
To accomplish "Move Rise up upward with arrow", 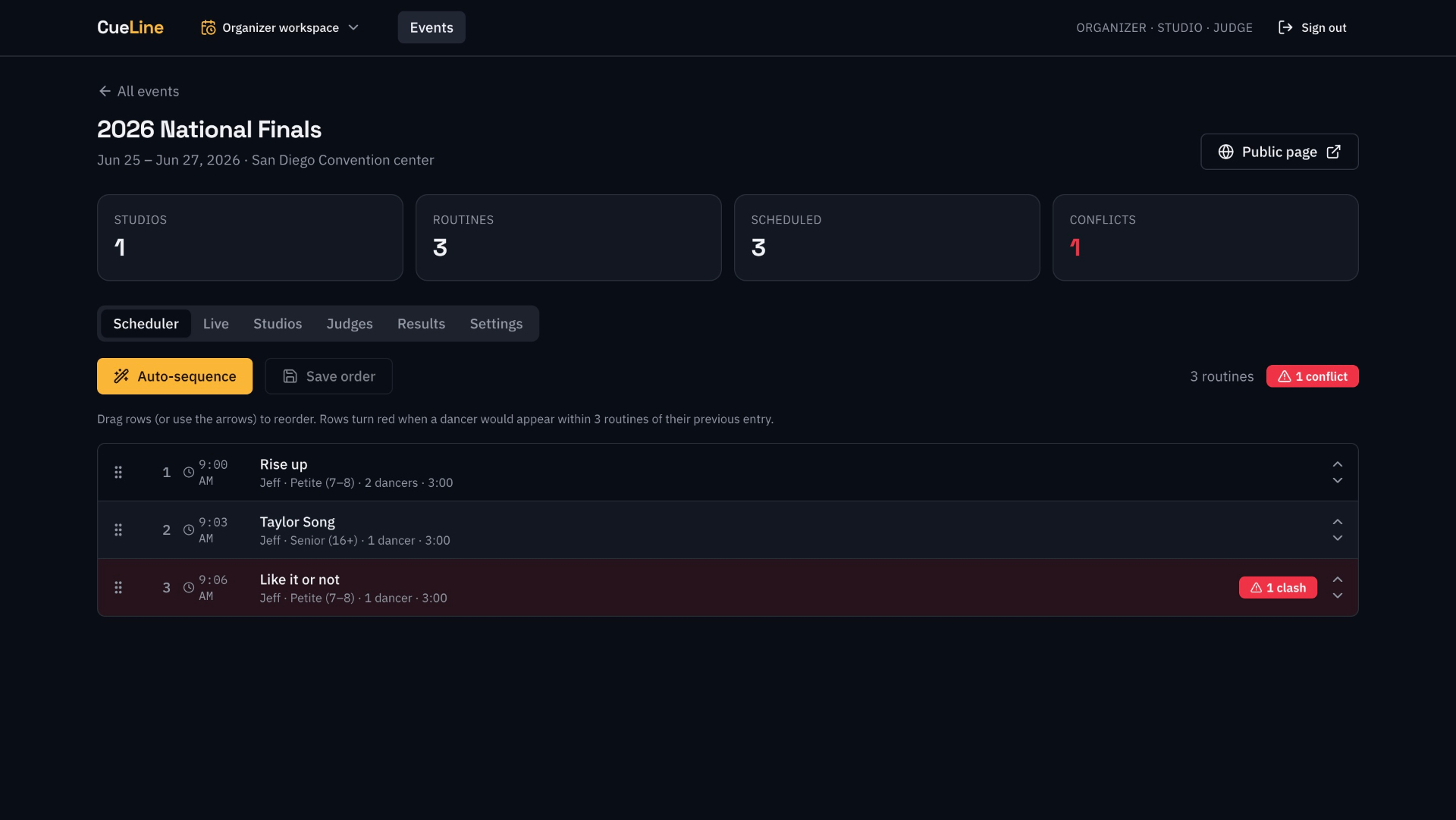I will click(1338, 464).
